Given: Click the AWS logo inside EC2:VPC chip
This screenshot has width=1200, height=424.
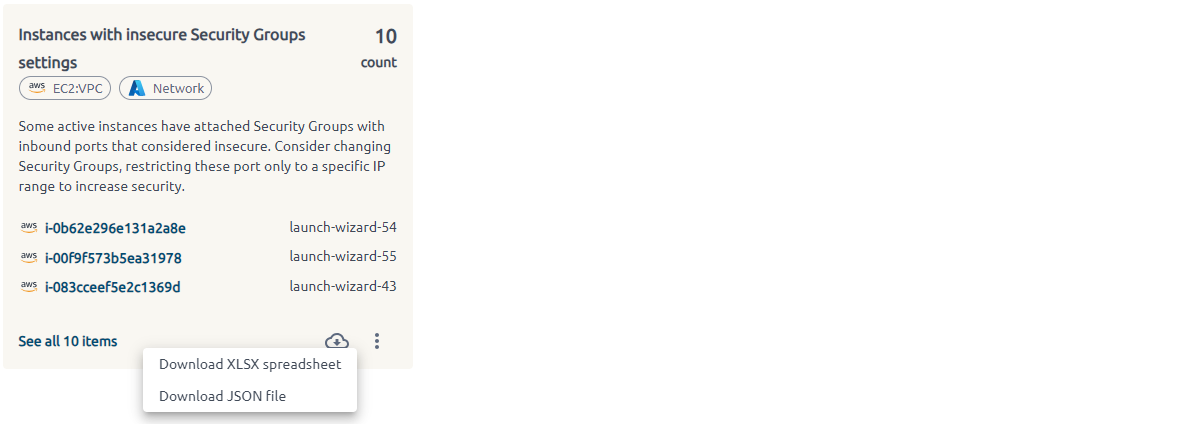Looking at the screenshot, I should point(37,88).
